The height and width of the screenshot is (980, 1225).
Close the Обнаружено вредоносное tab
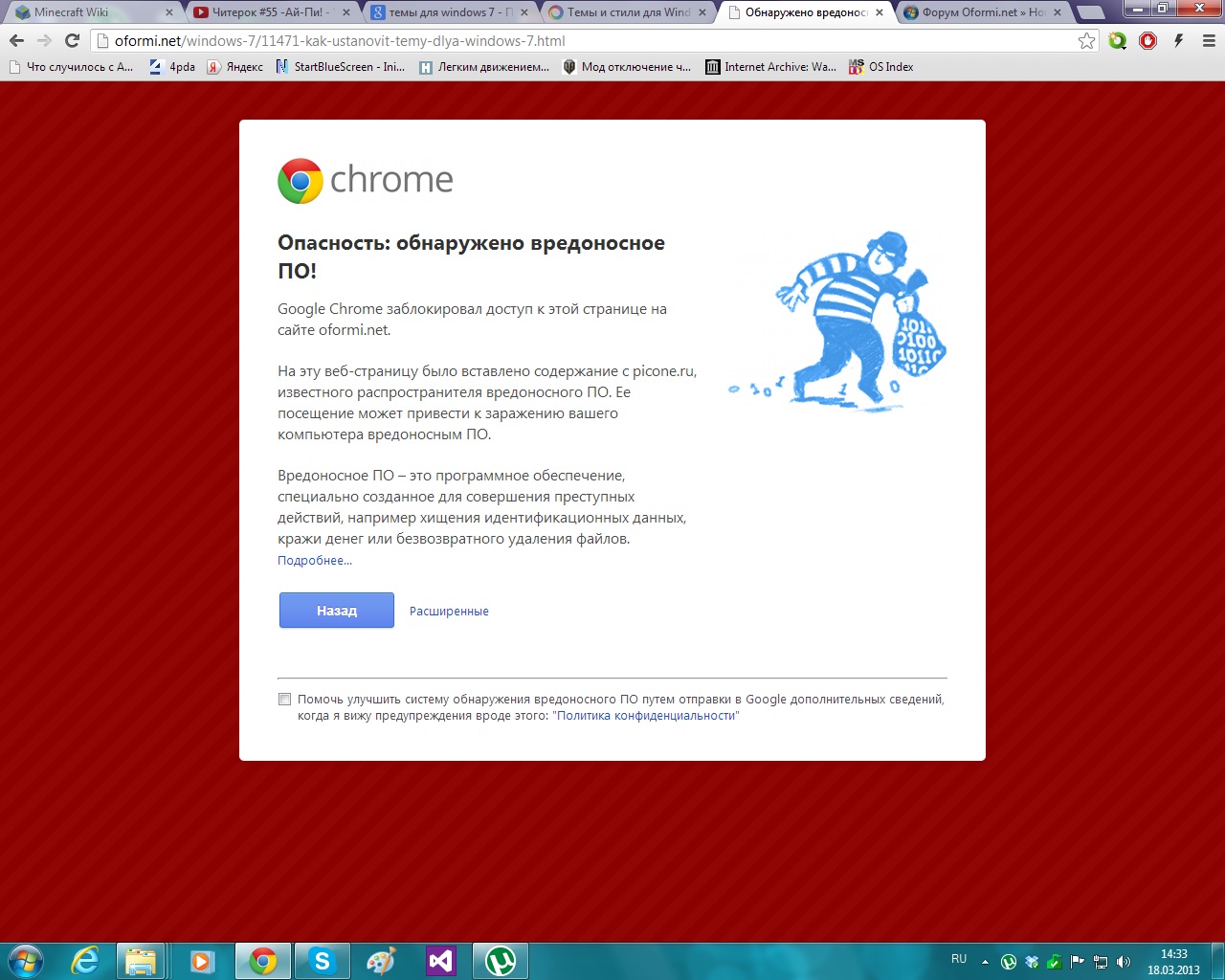880,12
